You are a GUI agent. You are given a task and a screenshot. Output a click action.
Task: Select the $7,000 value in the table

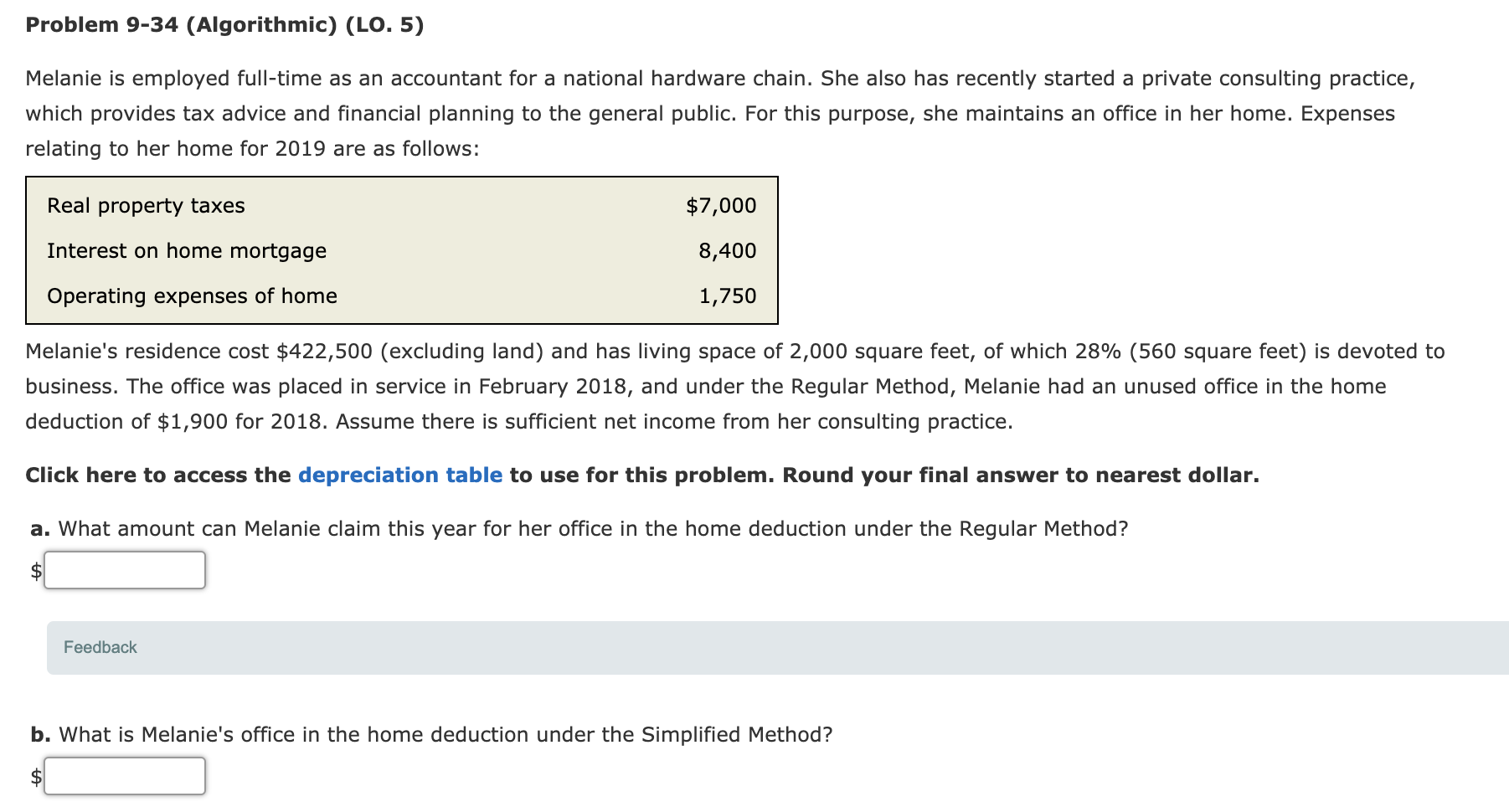click(721, 205)
